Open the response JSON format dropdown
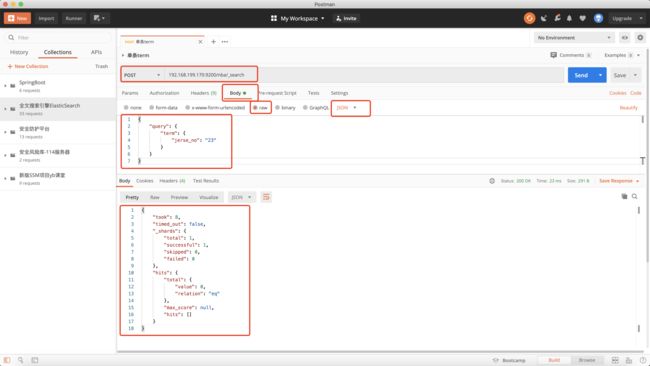 tap(241, 197)
